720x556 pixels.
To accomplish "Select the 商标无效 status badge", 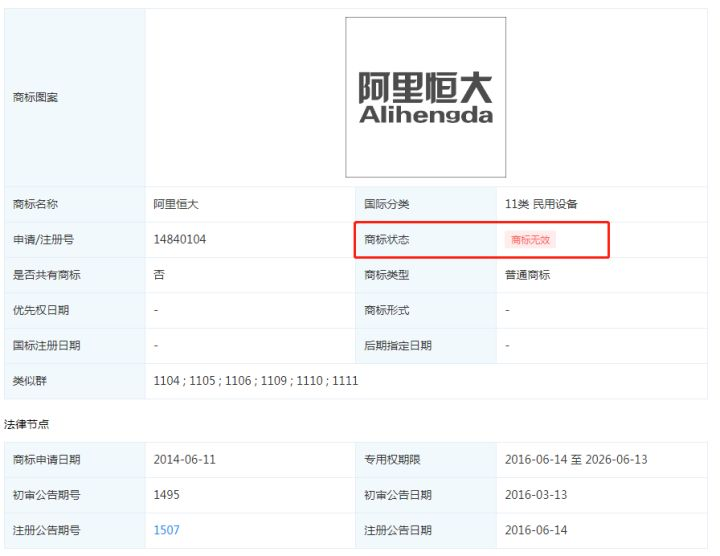I will (x=530, y=240).
